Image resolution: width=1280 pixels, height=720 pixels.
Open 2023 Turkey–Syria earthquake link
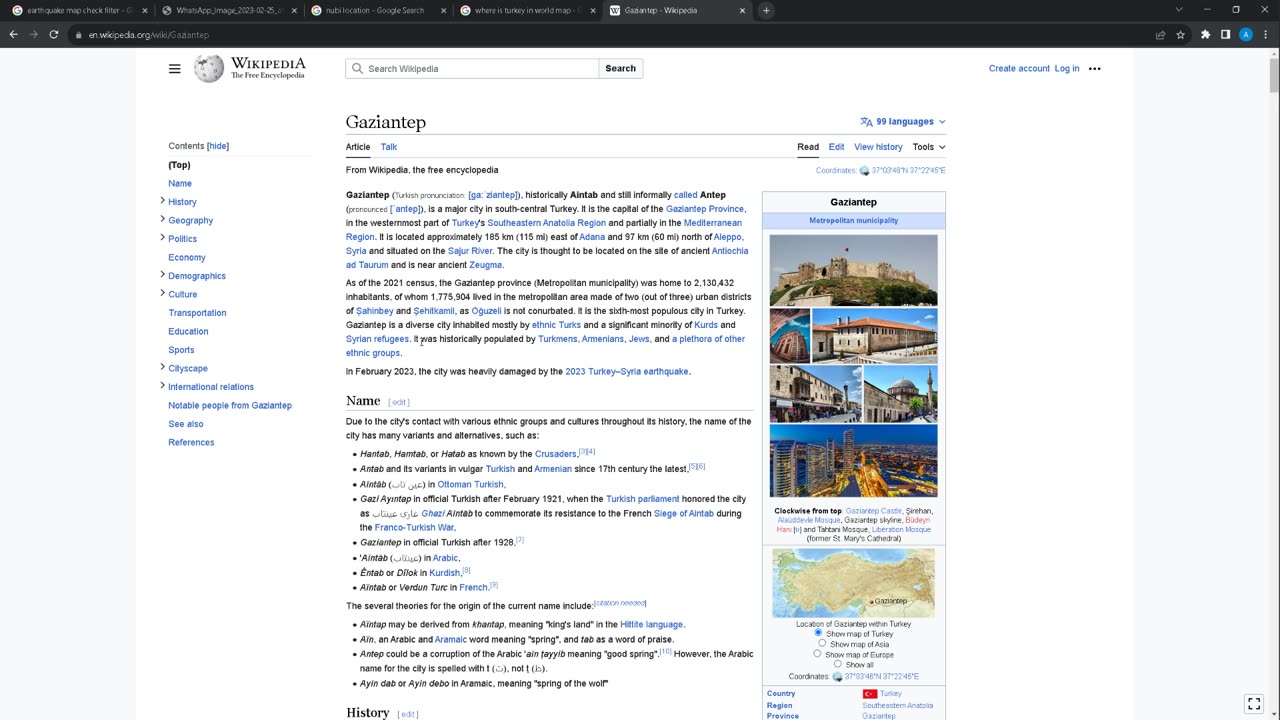pyautogui.click(x=627, y=372)
